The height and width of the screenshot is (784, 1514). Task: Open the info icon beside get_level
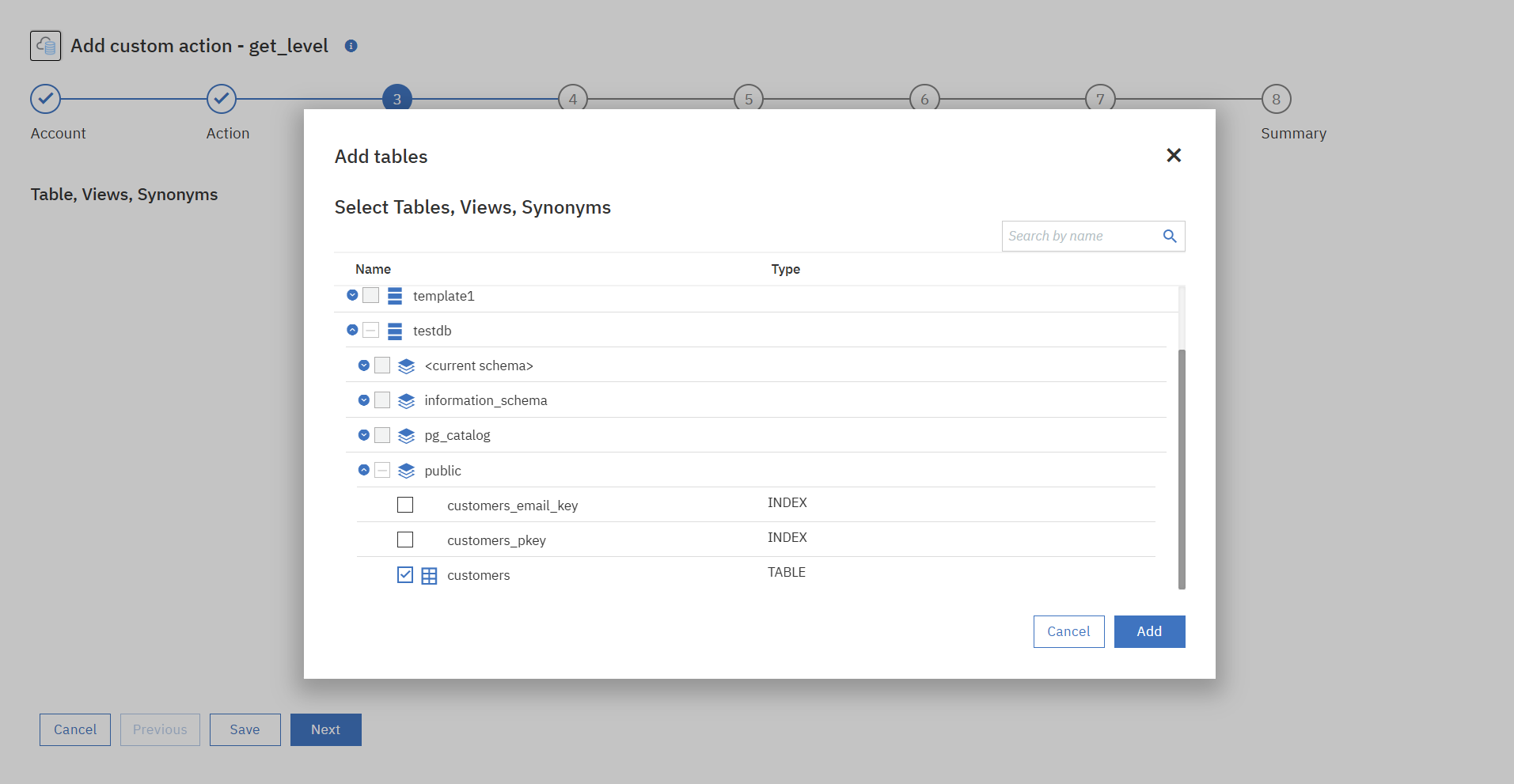(x=351, y=46)
